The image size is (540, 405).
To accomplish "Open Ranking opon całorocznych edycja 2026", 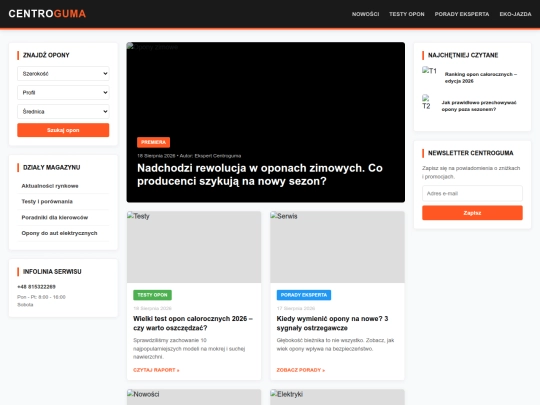I will (480, 77).
